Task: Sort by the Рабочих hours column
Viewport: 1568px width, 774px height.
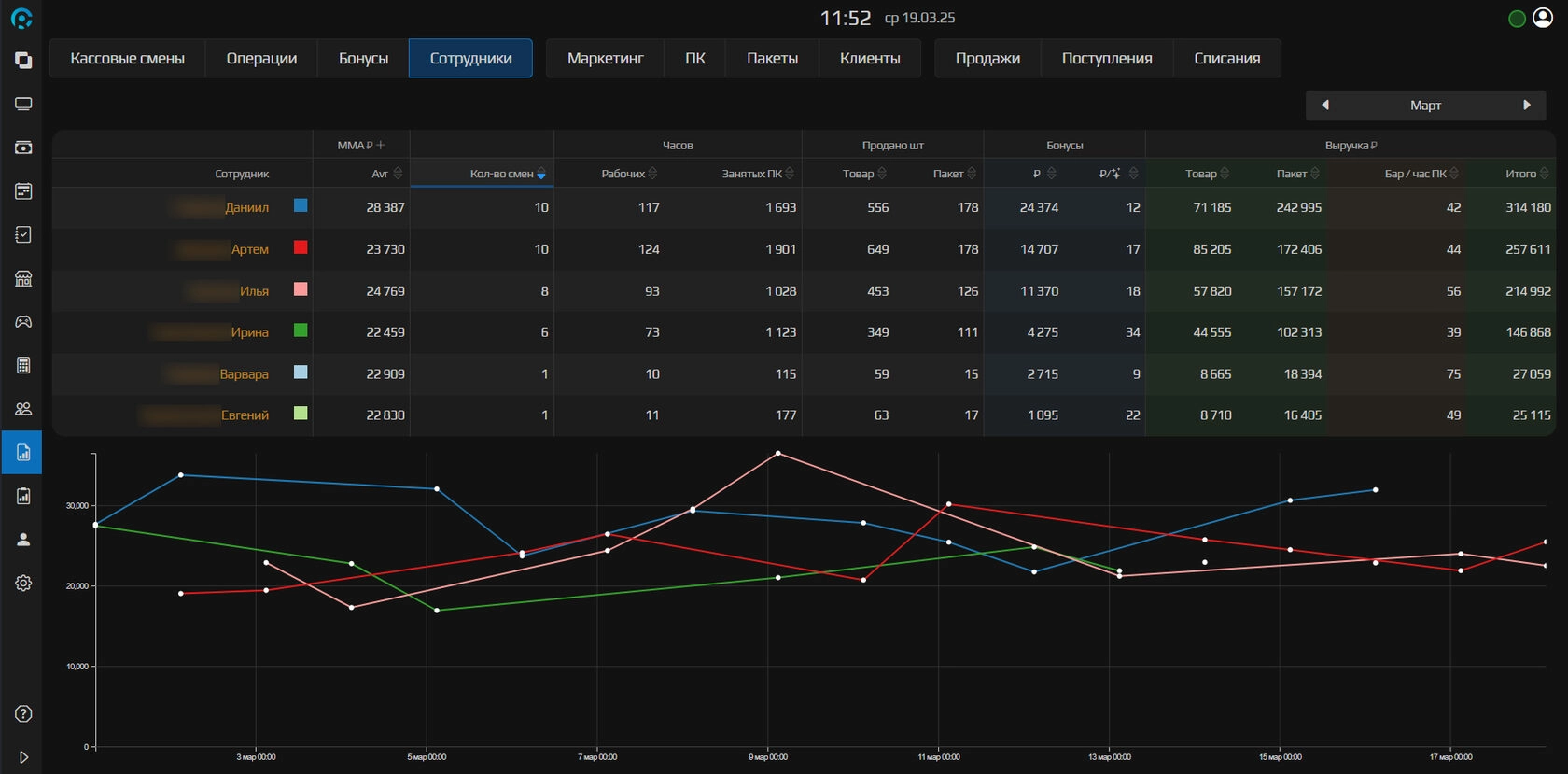Action: 628,174
